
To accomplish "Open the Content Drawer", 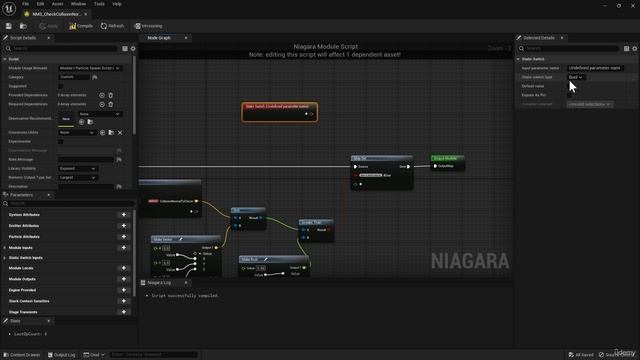I will [x=22, y=355].
